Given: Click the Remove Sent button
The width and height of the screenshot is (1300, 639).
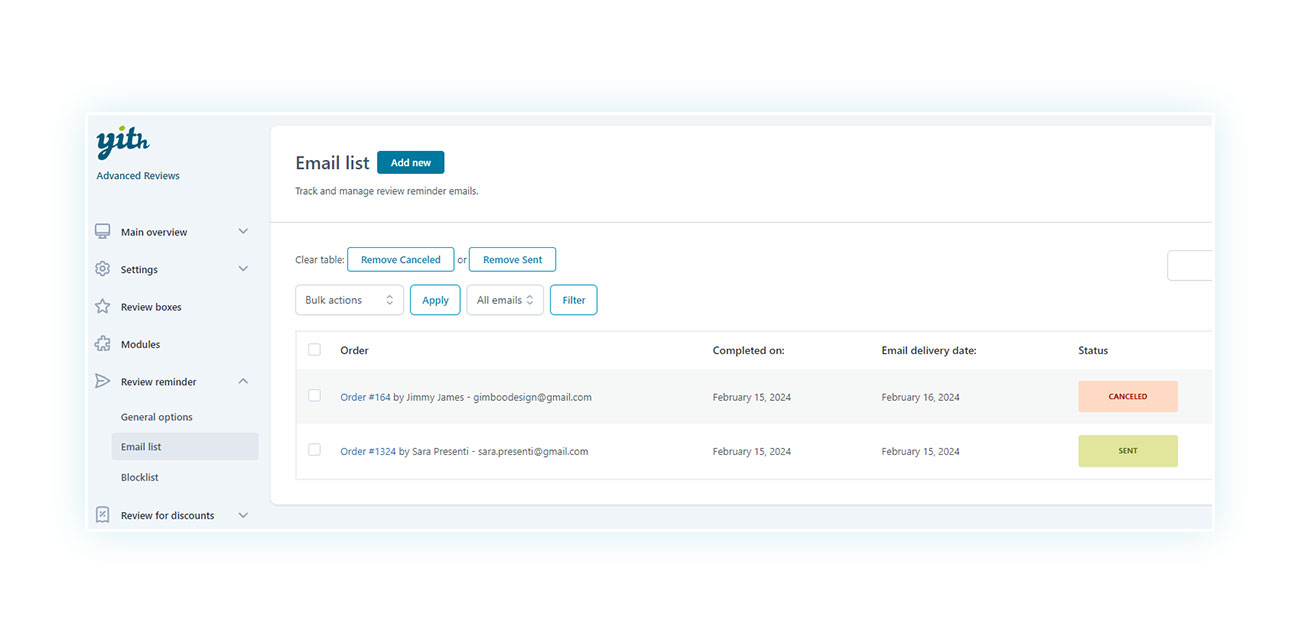Looking at the screenshot, I should (512, 259).
